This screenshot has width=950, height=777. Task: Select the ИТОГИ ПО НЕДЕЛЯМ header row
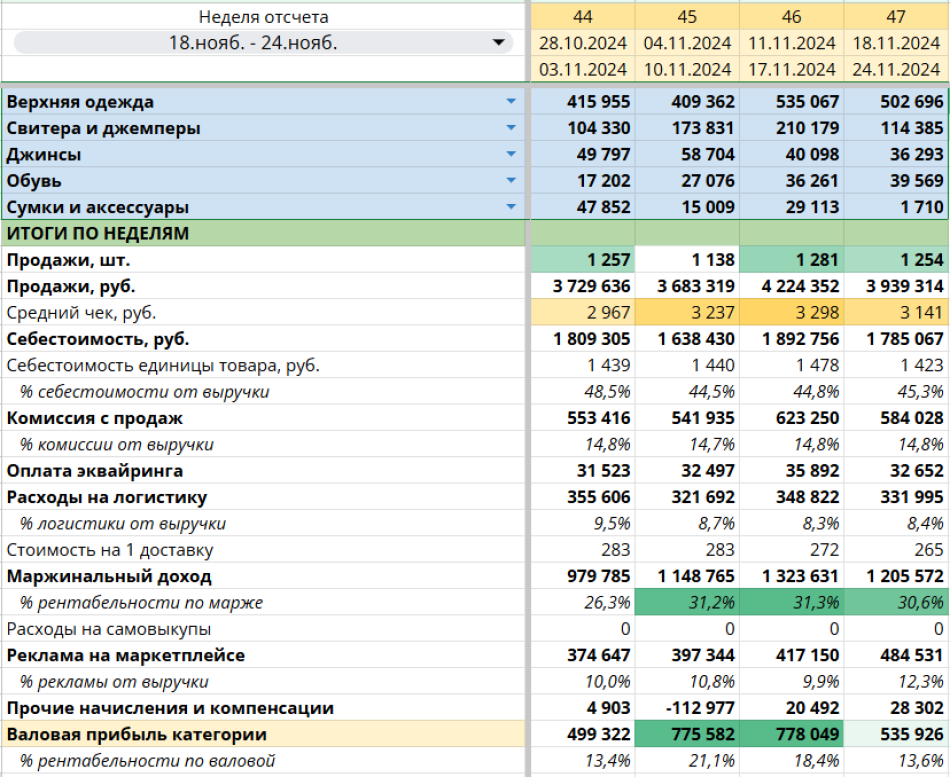click(x=263, y=233)
